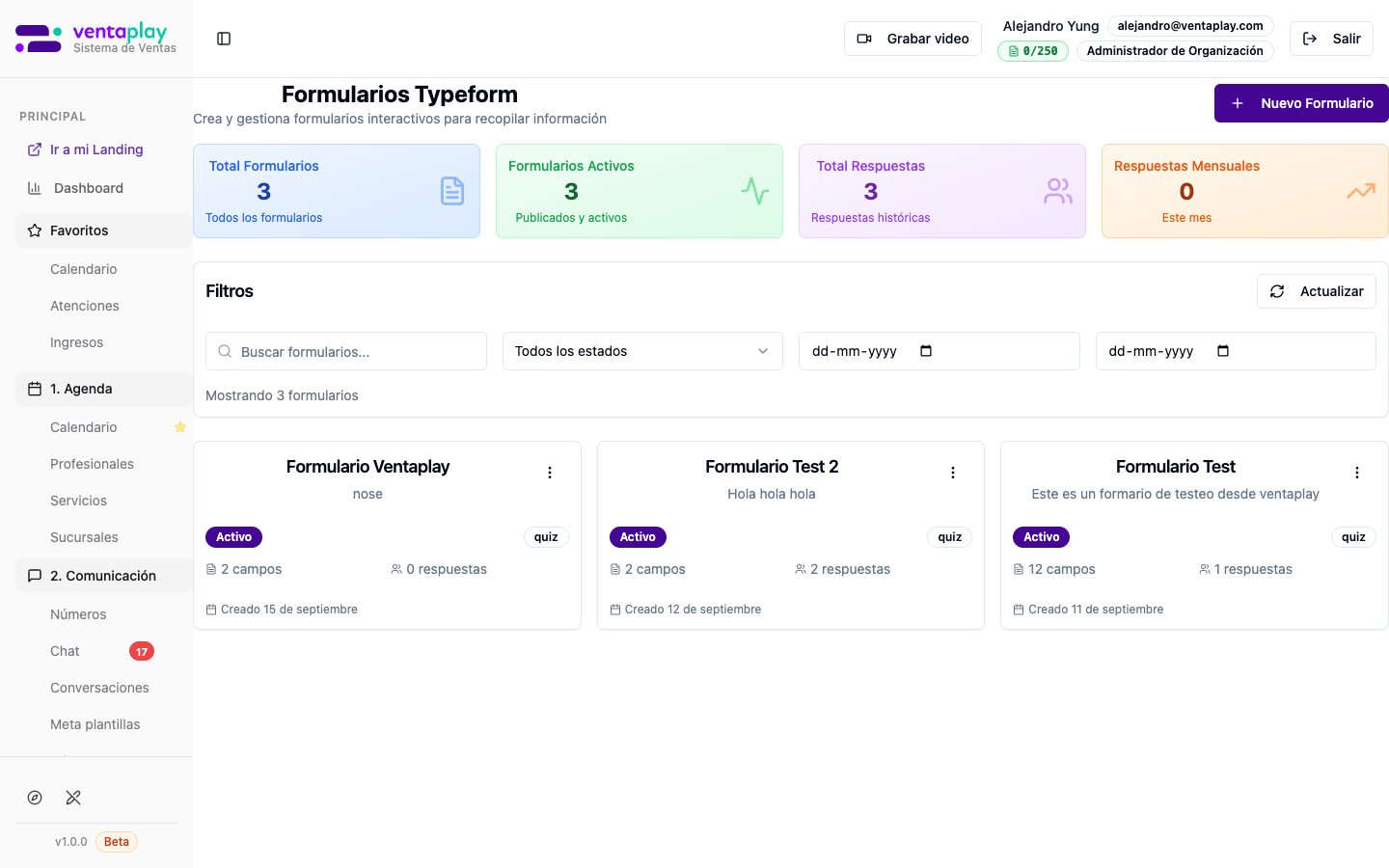Viewport: 1389px width, 868px height.
Task: Open the Ir a mi Landing link
Action: 96,149
